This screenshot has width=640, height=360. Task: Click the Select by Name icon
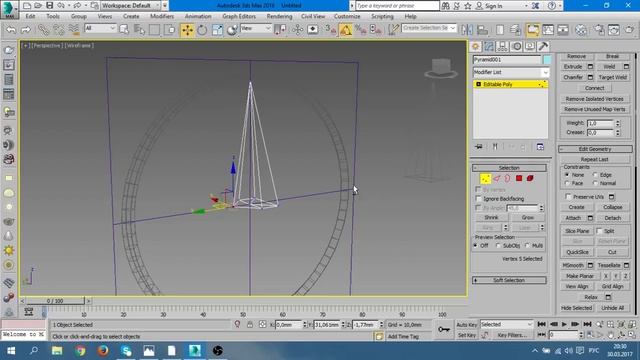tap(140, 30)
